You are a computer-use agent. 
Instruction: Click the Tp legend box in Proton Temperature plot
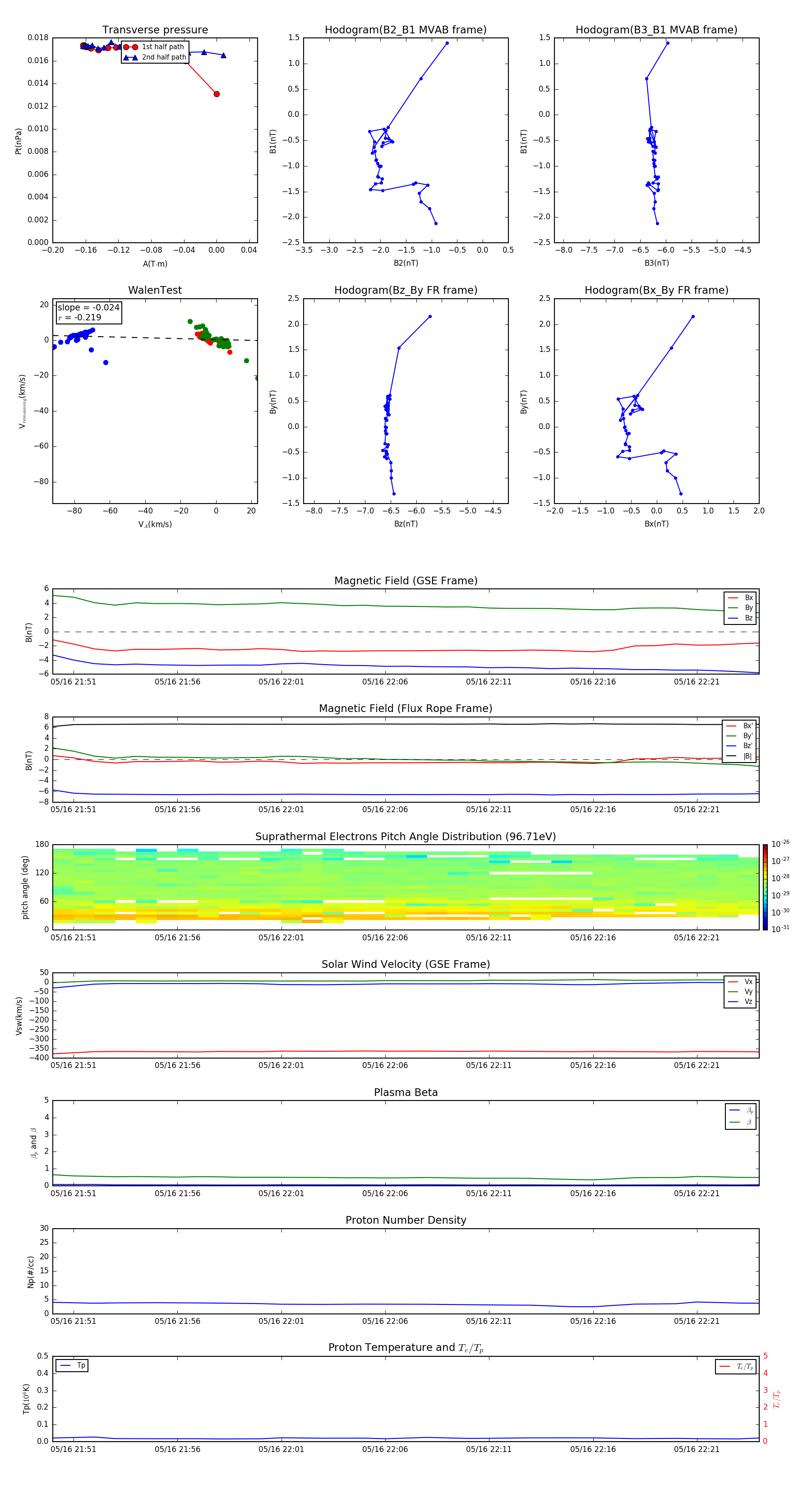pos(72,1365)
